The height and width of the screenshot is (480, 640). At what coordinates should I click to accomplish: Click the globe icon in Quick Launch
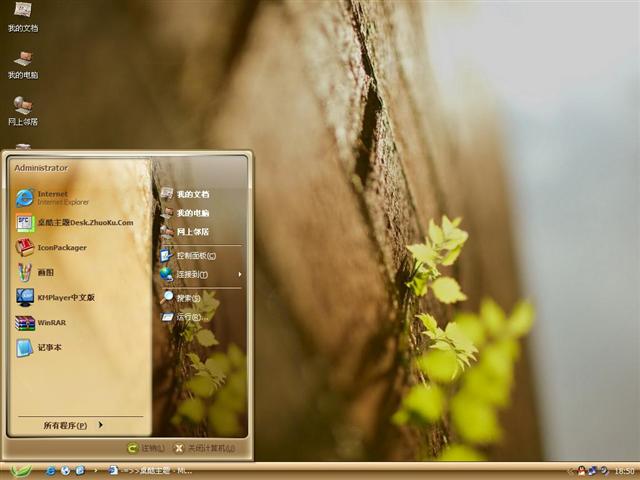click(65, 471)
